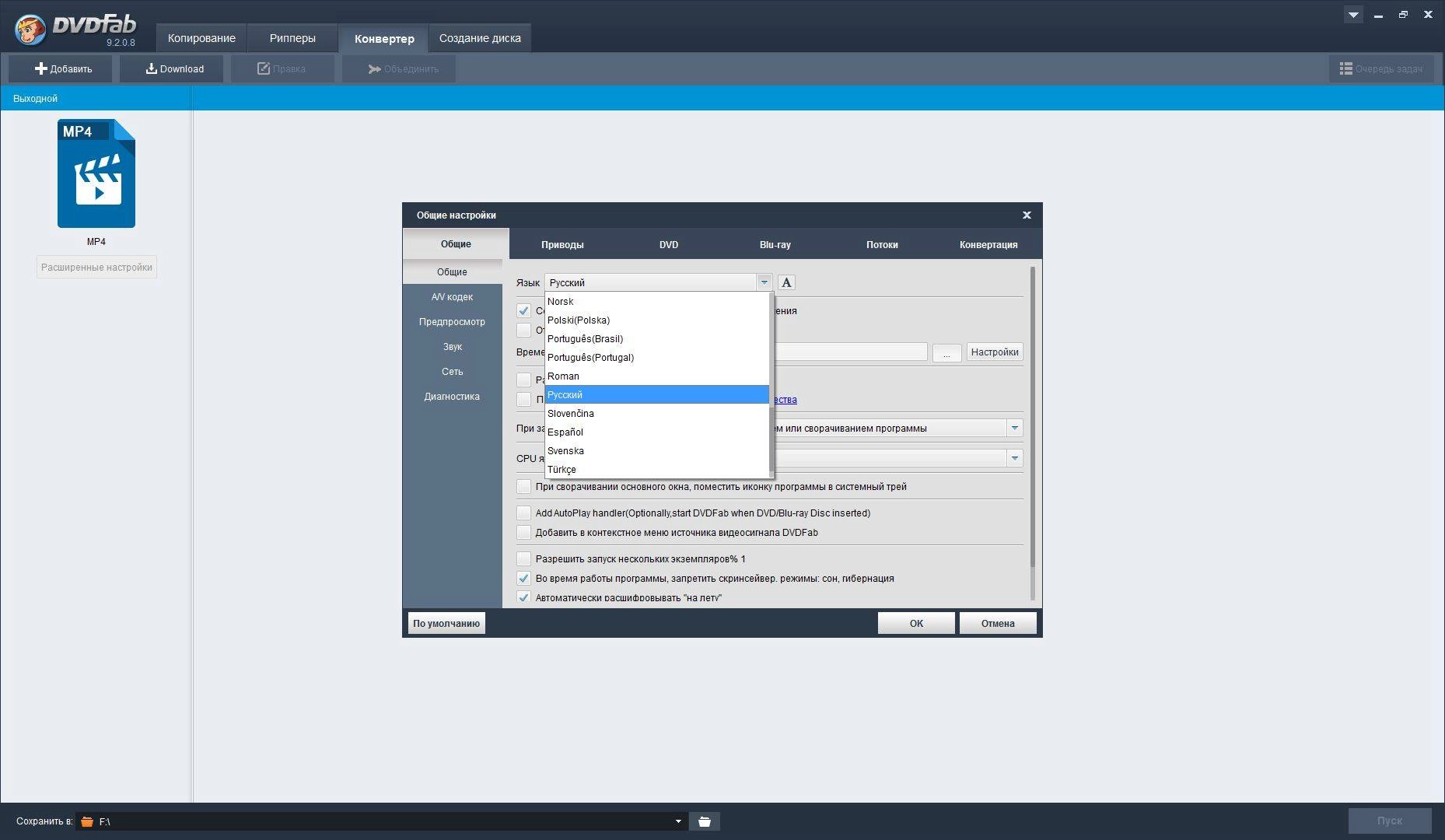Select Диагностика in the sidebar
This screenshot has width=1445, height=840.
coord(452,396)
